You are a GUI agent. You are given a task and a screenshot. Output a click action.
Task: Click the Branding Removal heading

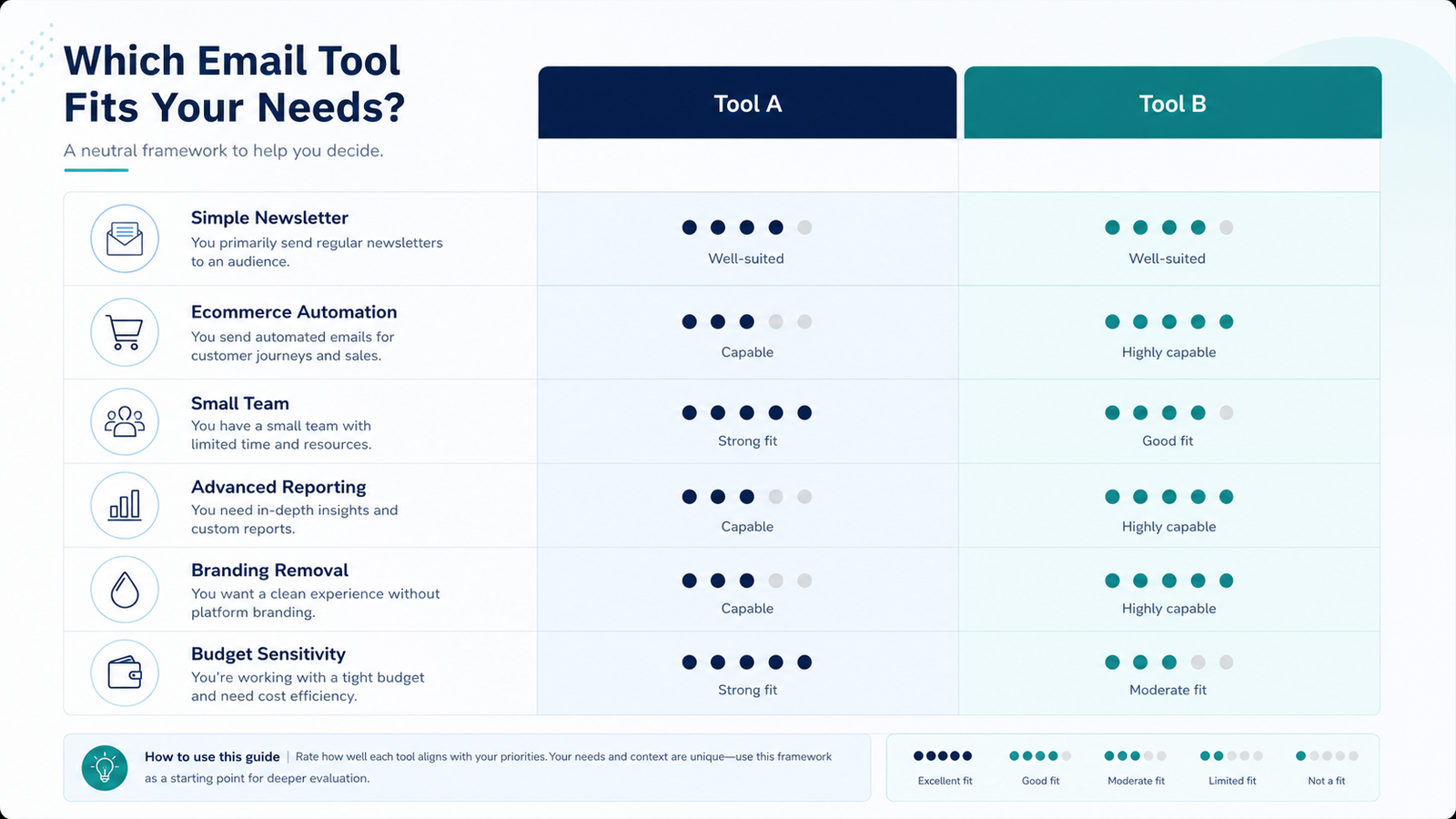tap(269, 571)
